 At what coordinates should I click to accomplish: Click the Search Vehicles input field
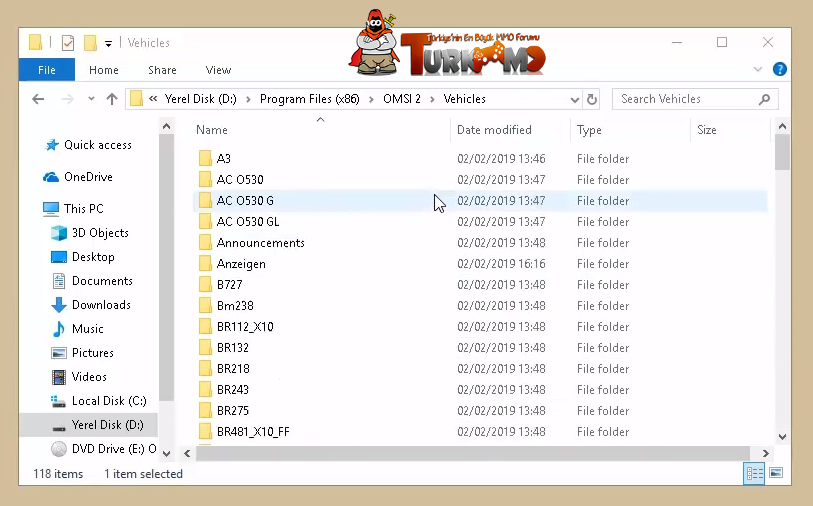point(695,99)
